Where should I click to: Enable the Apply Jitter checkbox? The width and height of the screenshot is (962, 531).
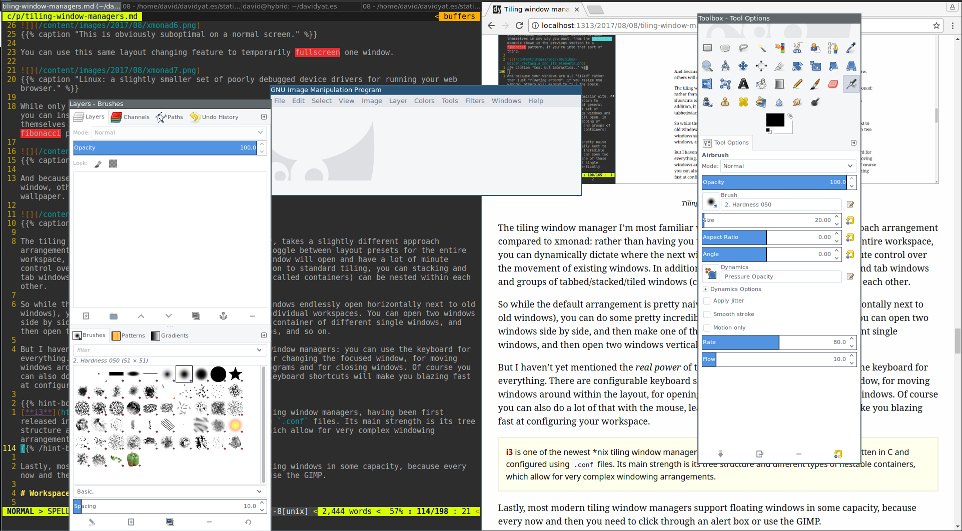click(707, 301)
